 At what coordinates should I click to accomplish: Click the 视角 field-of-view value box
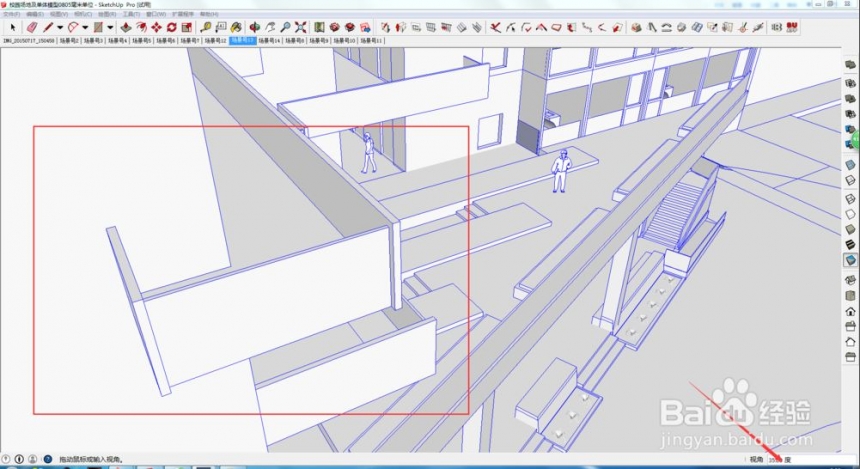click(x=812, y=460)
